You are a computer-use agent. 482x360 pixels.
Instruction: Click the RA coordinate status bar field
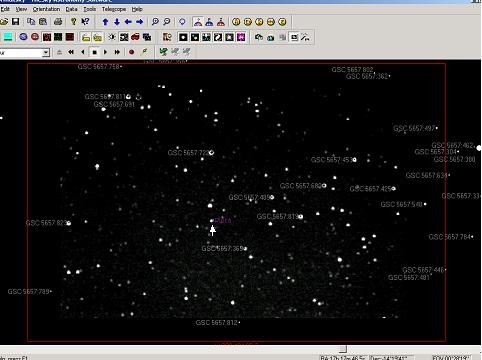343,358
